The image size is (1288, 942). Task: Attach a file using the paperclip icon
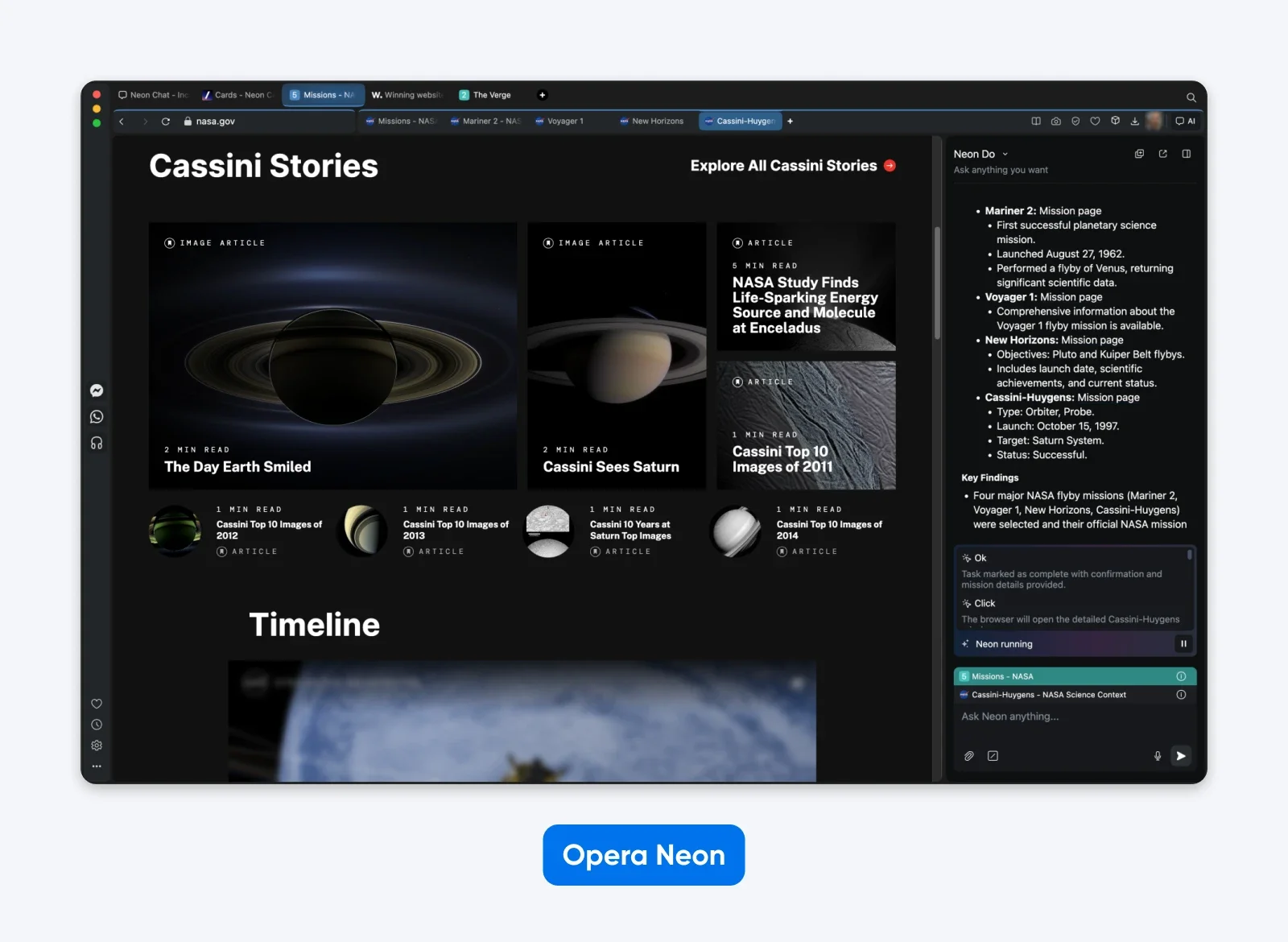(x=968, y=756)
